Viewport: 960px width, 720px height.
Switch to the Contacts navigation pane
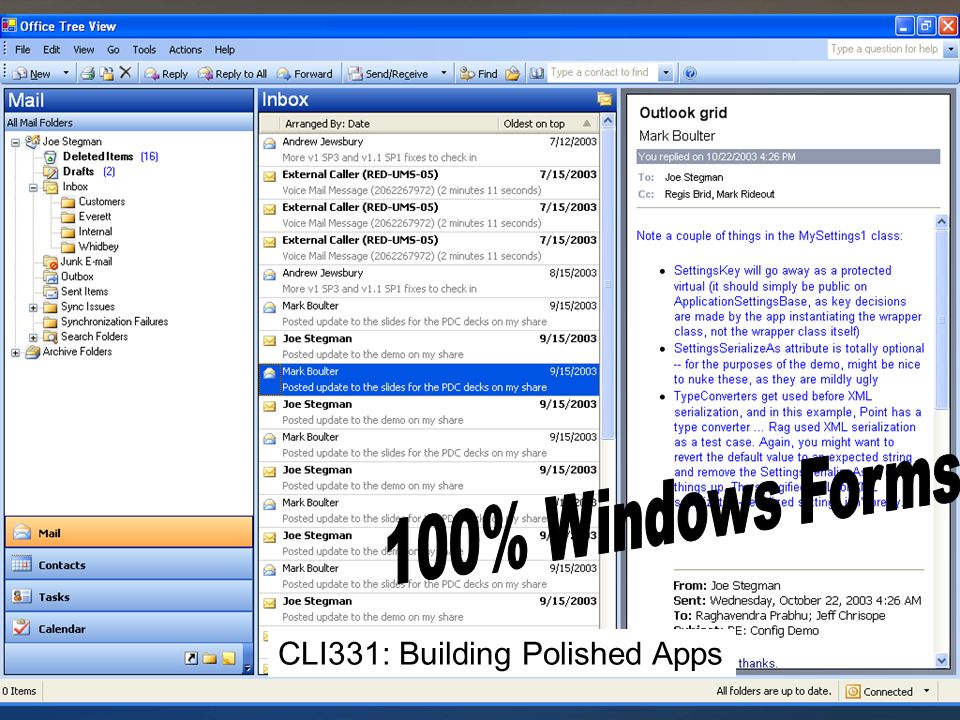pyautogui.click(x=129, y=564)
